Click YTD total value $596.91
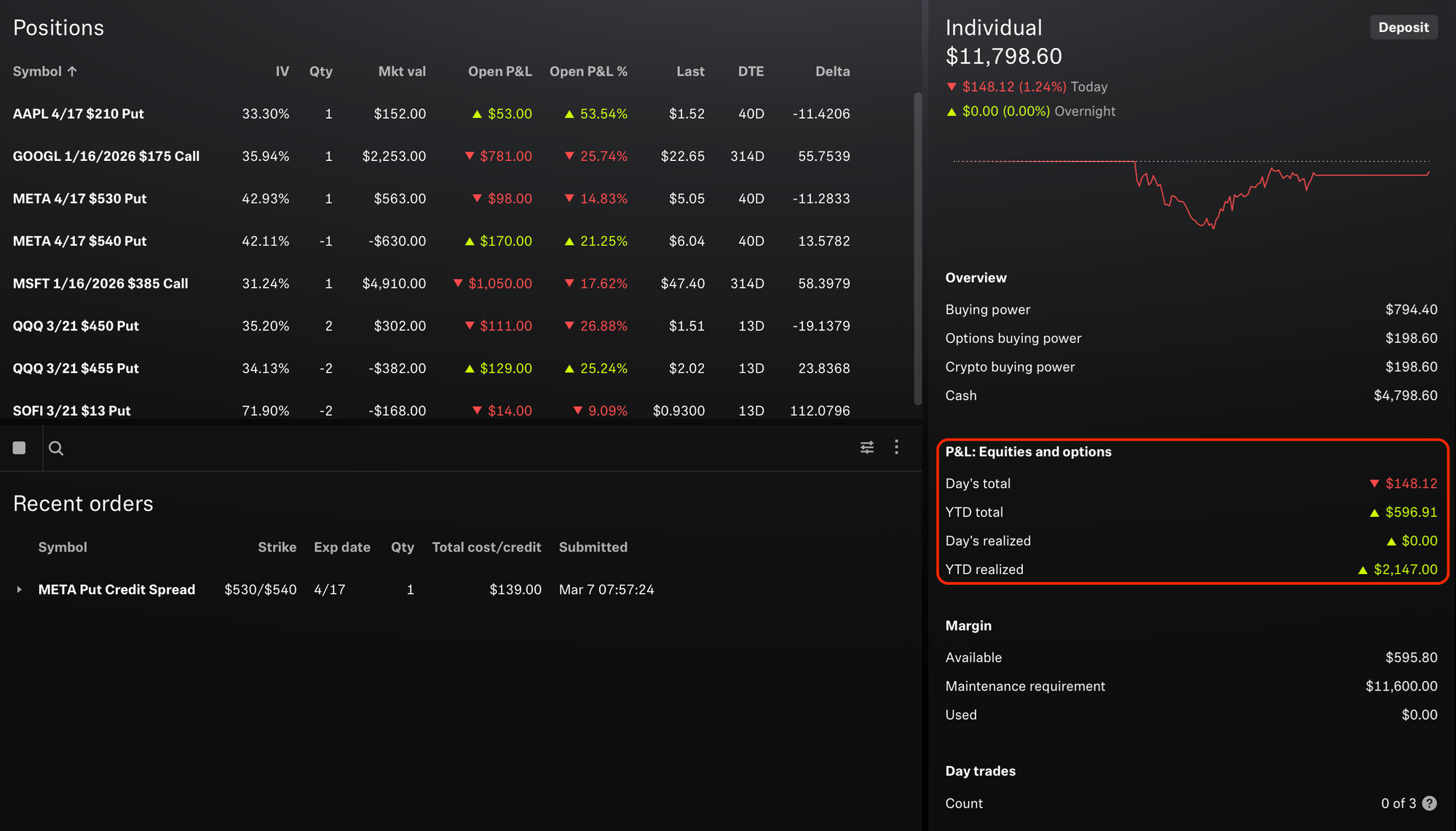1456x831 pixels. [1404, 512]
